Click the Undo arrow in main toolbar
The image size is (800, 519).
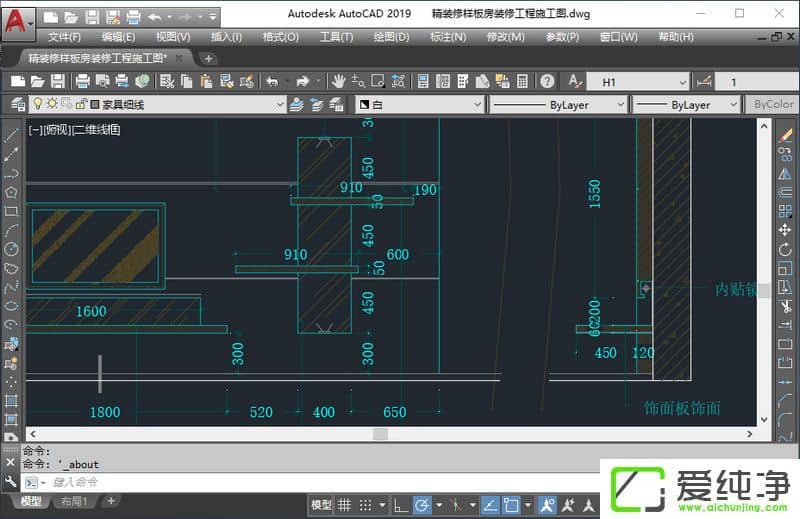coord(272,81)
